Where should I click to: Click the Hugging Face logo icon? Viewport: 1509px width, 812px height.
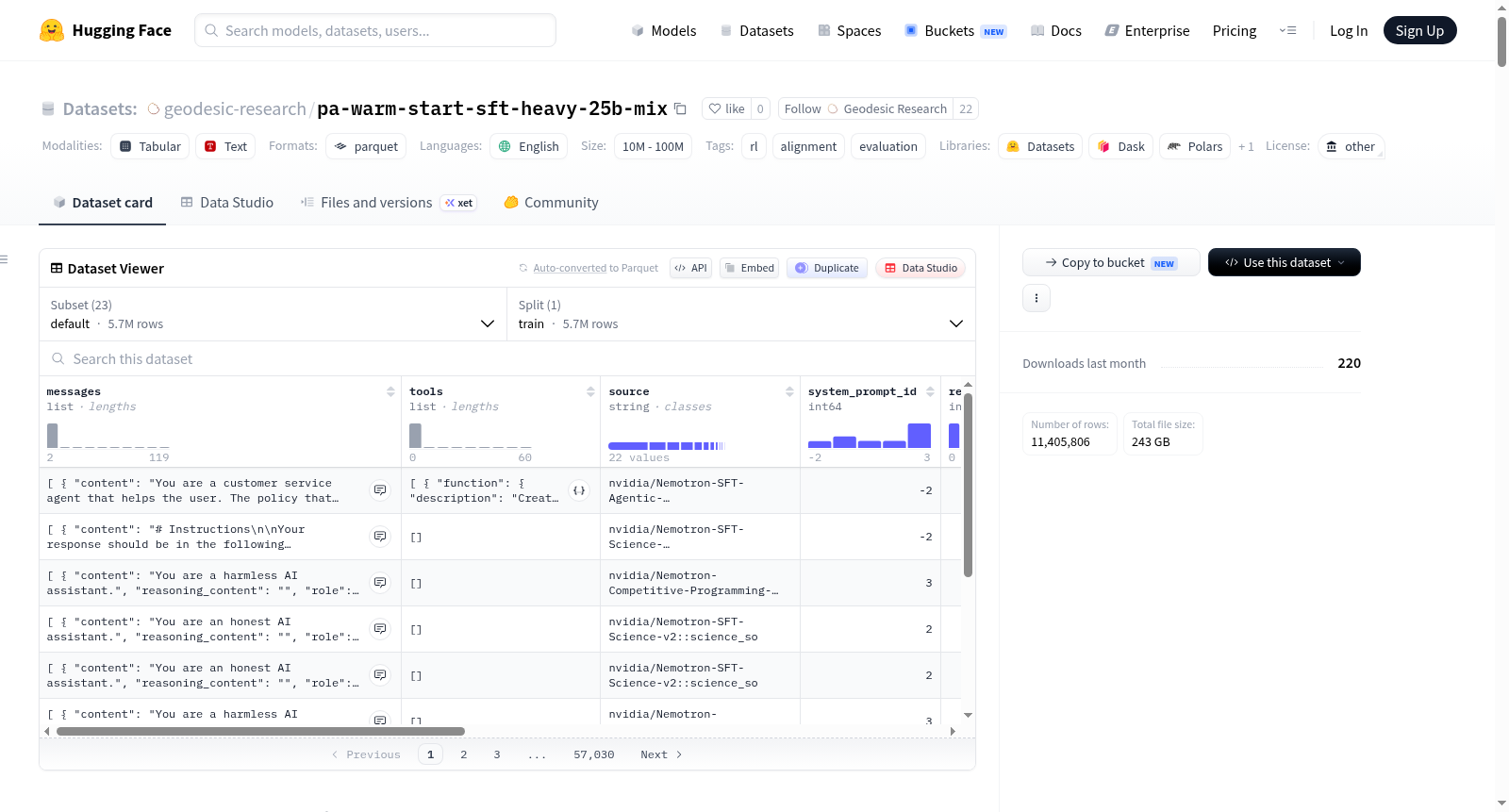tap(52, 30)
